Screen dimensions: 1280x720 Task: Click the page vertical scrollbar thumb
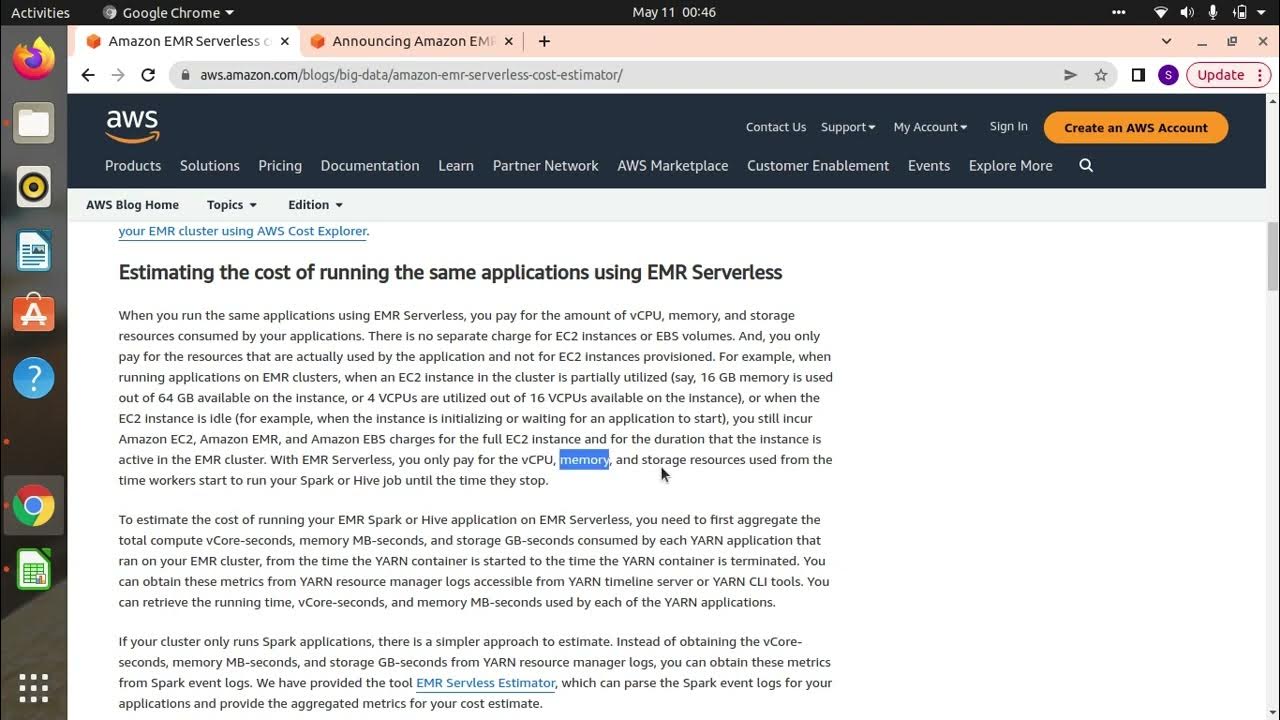(1273, 255)
